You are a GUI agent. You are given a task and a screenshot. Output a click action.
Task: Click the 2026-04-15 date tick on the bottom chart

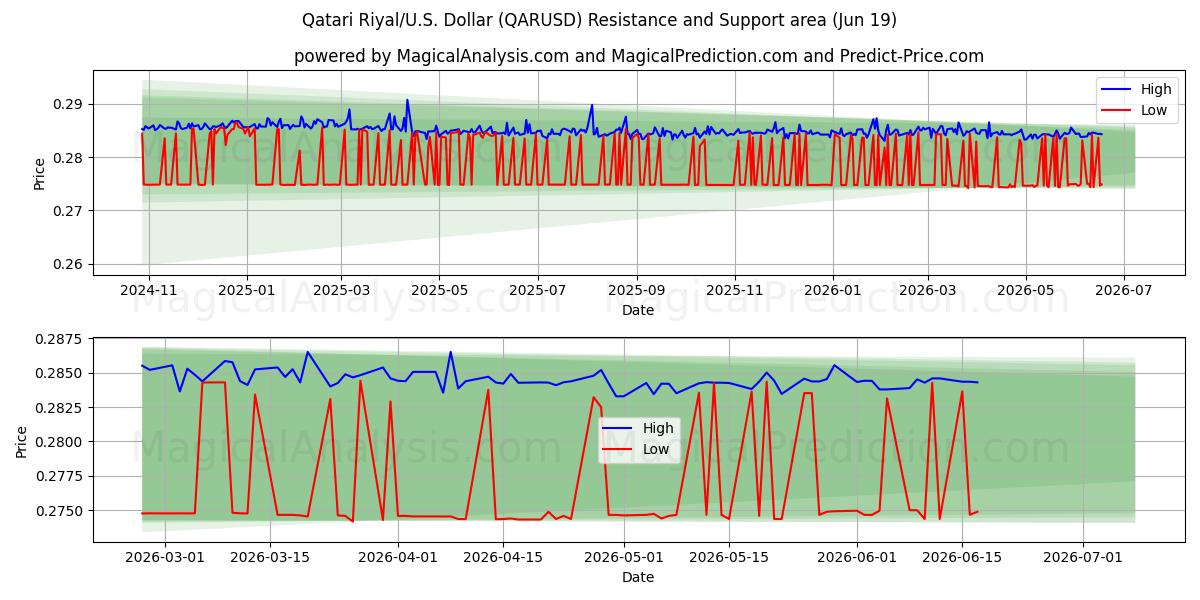pyautogui.click(x=503, y=558)
